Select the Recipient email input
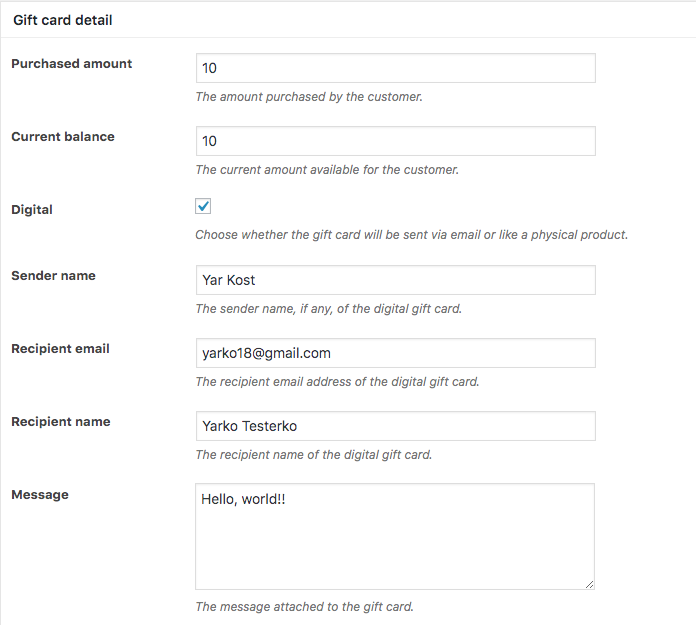Screen dimensions: 696x625 pyautogui.click(x=395, y=353)
